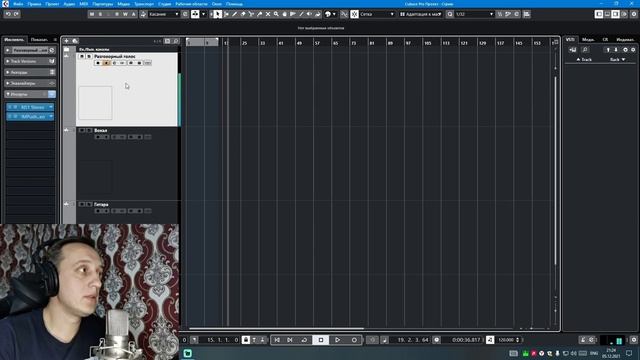Toggle Suspend automation A button

[133, 14]
